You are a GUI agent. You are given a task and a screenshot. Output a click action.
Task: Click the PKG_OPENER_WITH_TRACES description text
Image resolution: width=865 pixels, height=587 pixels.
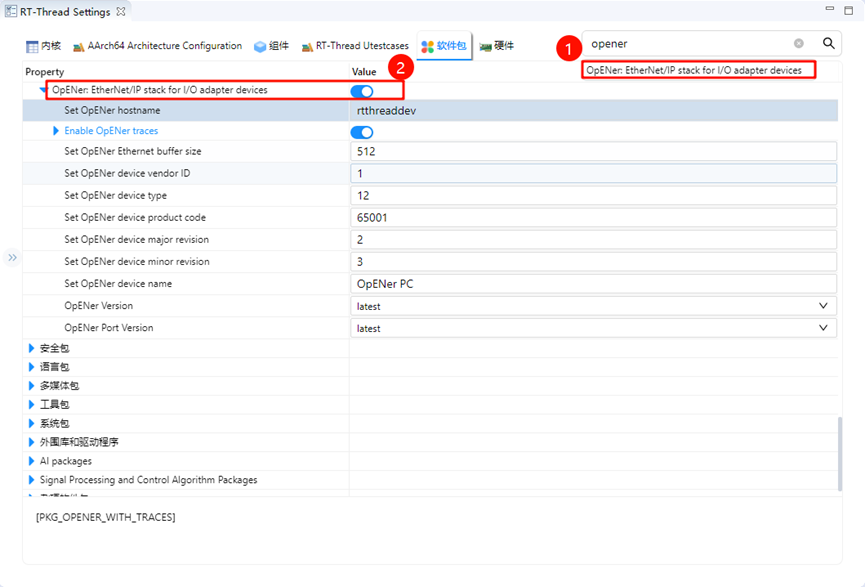[105, 517]
